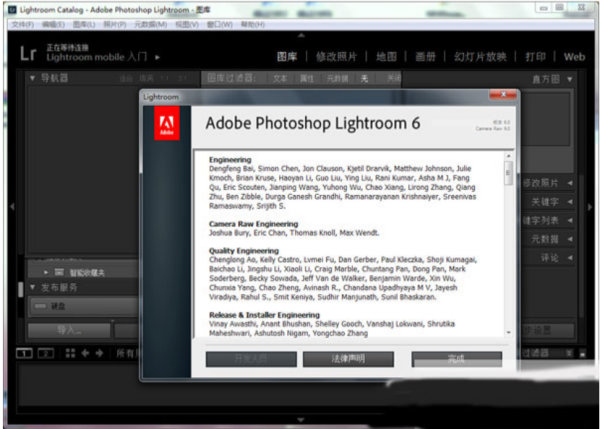Click the Adobe logo in About dialog

[x=167, y=127]
